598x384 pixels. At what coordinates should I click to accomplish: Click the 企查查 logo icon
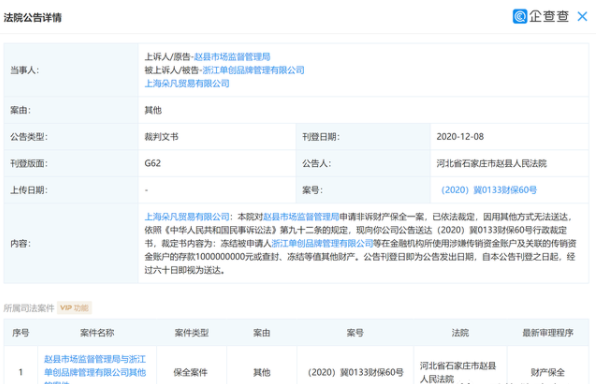pyautogui.click(x=519, y=16)
